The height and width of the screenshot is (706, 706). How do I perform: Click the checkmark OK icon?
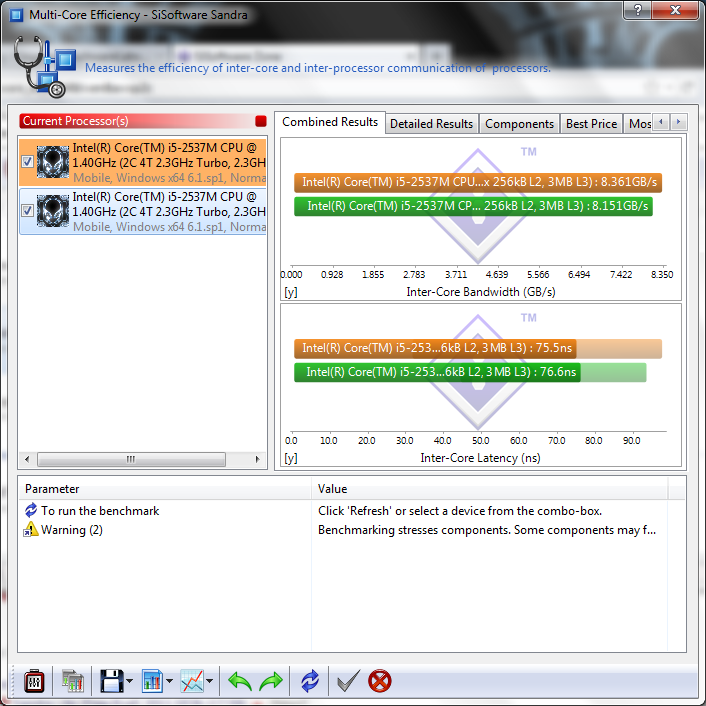coord(348,680)
